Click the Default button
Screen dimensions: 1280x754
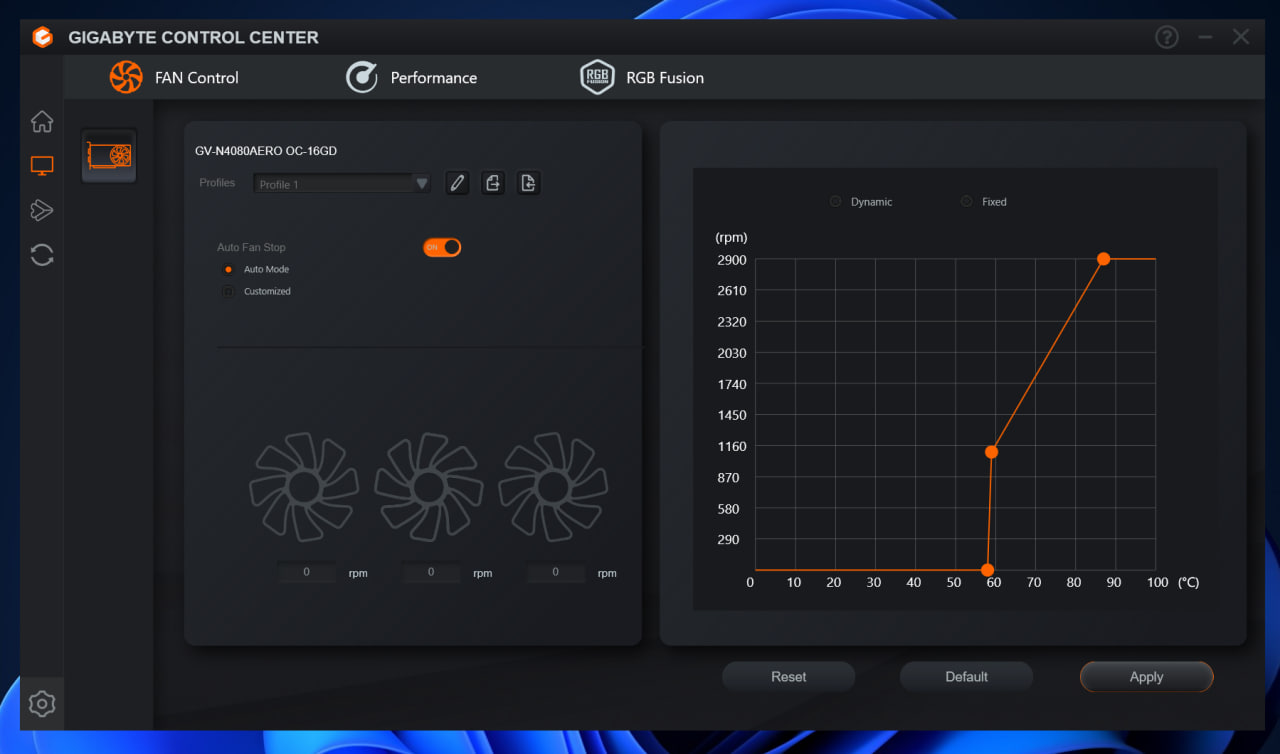tap(967, 677)
